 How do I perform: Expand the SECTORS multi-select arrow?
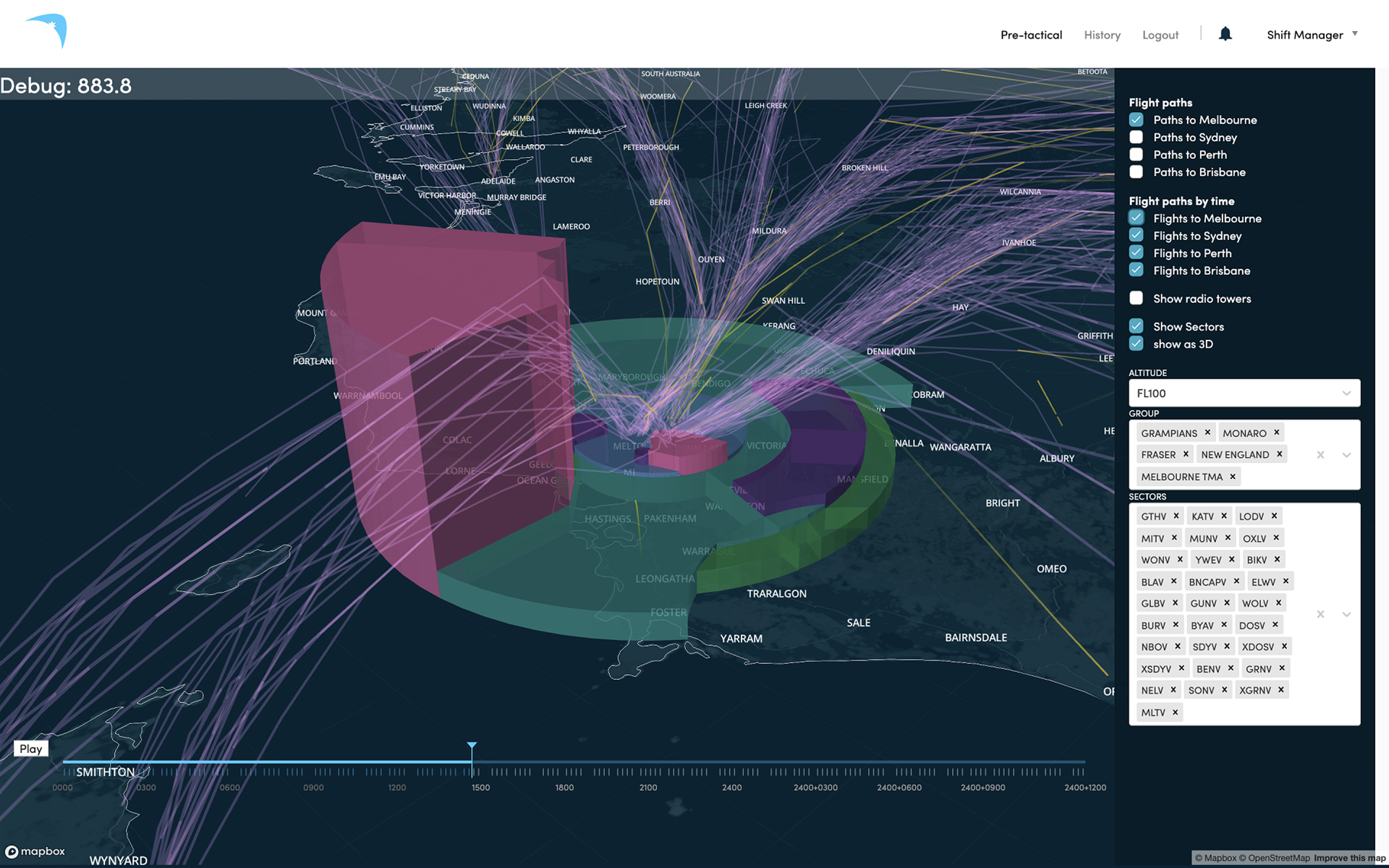1346,614
